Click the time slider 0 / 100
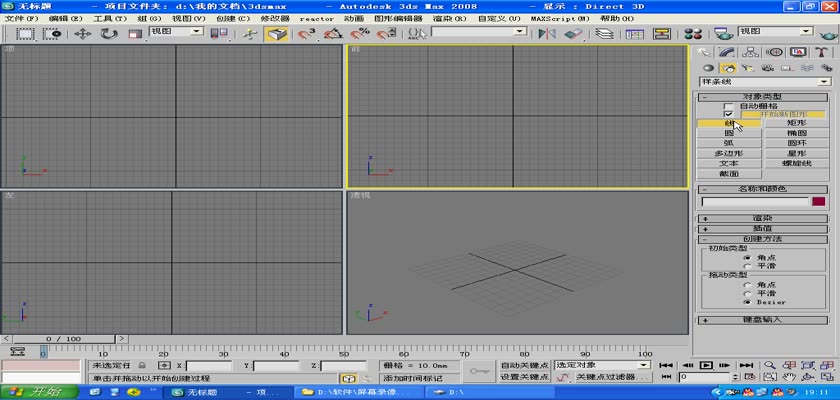840x400 pixels. click(63, 339)
